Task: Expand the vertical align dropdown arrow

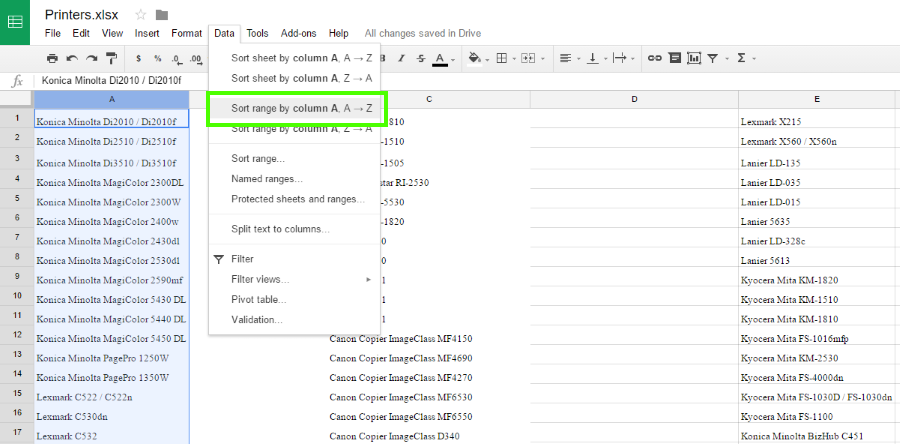Action: pyautogui.click(x=604, y=59)
